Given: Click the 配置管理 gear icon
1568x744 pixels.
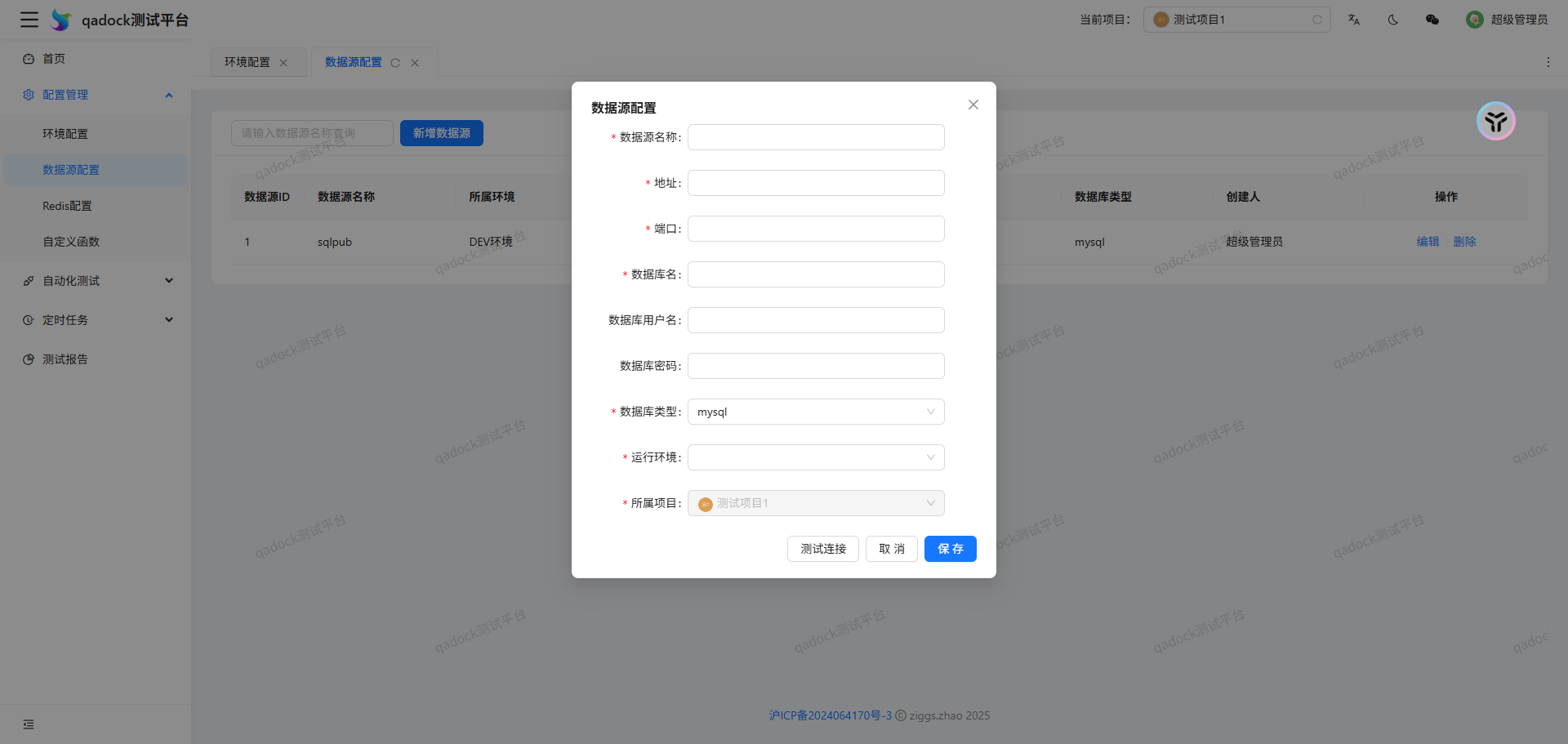Looking at the screenshot, I should [x=29, y=95].
